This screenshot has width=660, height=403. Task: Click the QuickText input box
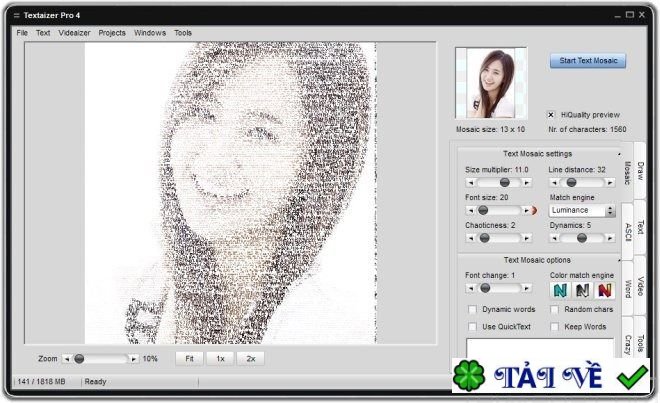click(540, 348)
